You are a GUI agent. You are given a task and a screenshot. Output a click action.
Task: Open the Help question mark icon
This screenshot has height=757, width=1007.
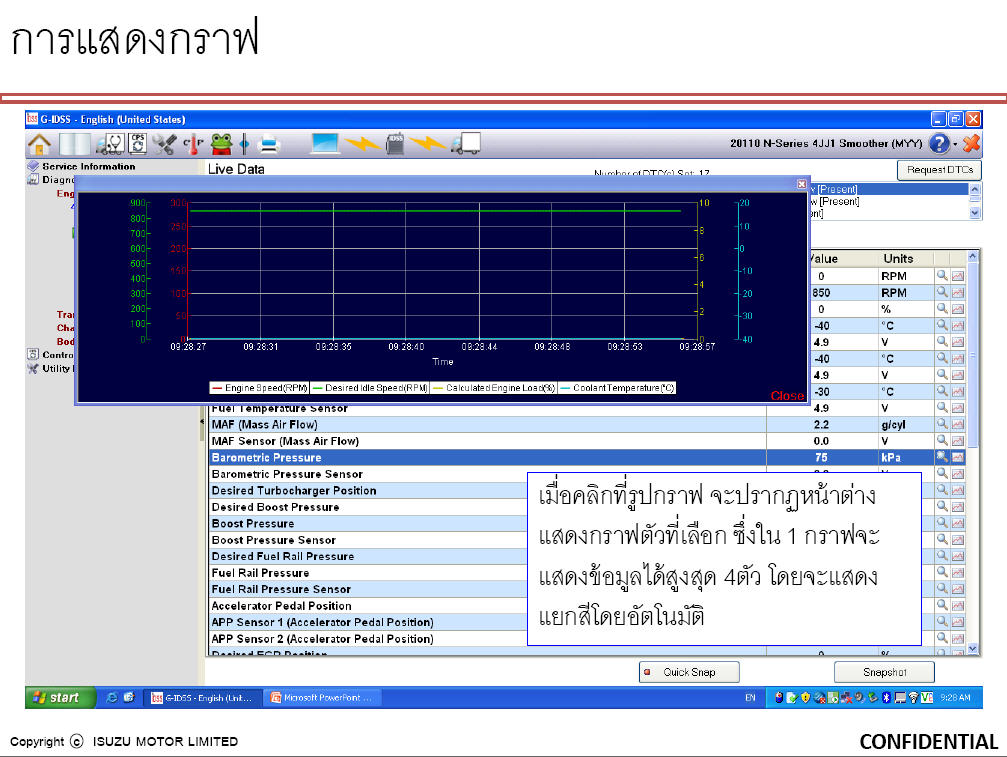pos(939,143)
